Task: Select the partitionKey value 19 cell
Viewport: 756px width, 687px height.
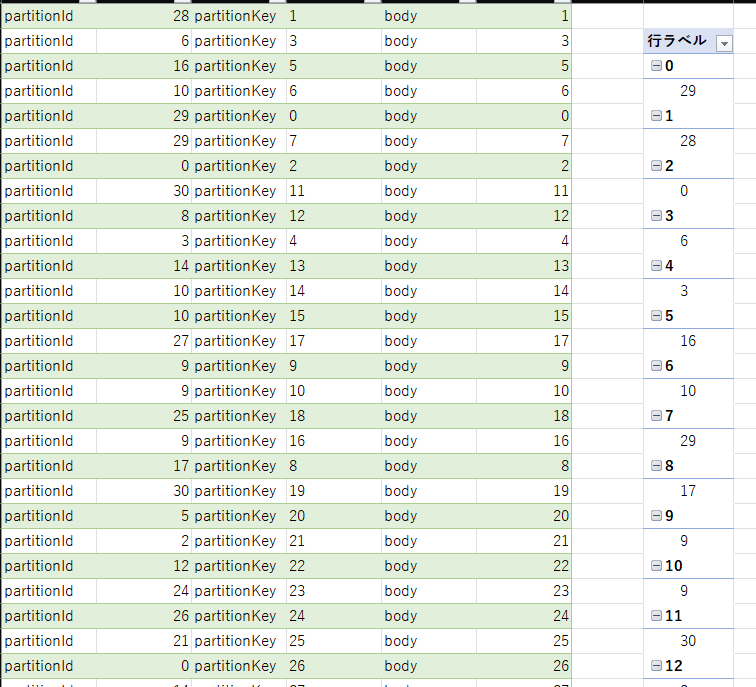Action: click(334, 491)
